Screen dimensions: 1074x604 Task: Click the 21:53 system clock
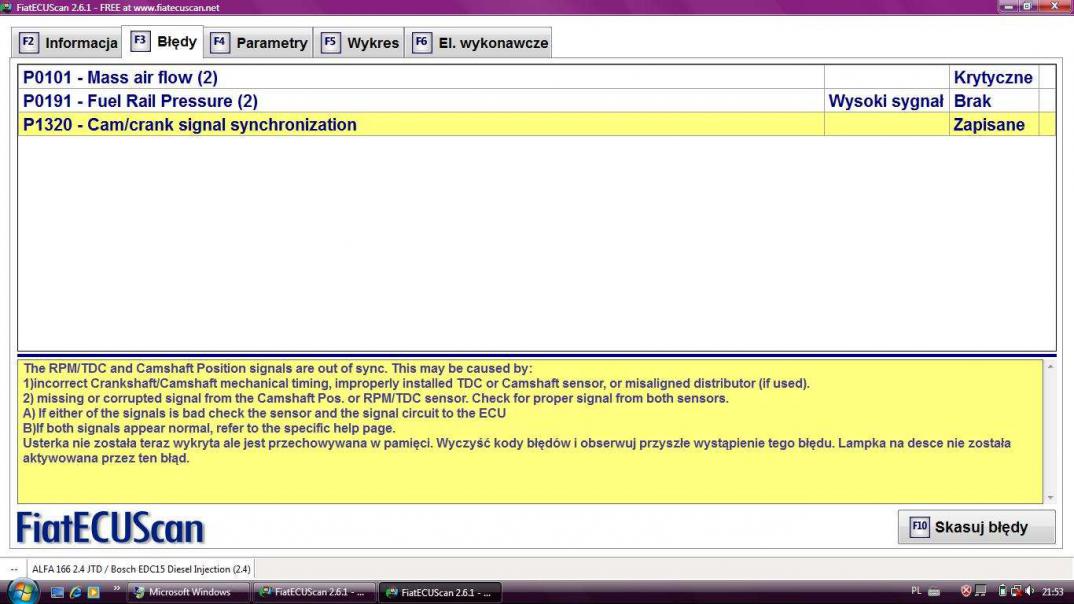pos(1053,592)
